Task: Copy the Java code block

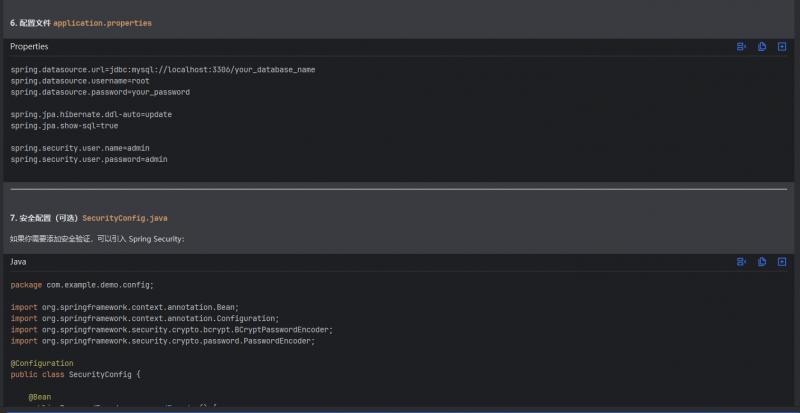Action: [x=761, y=262]
